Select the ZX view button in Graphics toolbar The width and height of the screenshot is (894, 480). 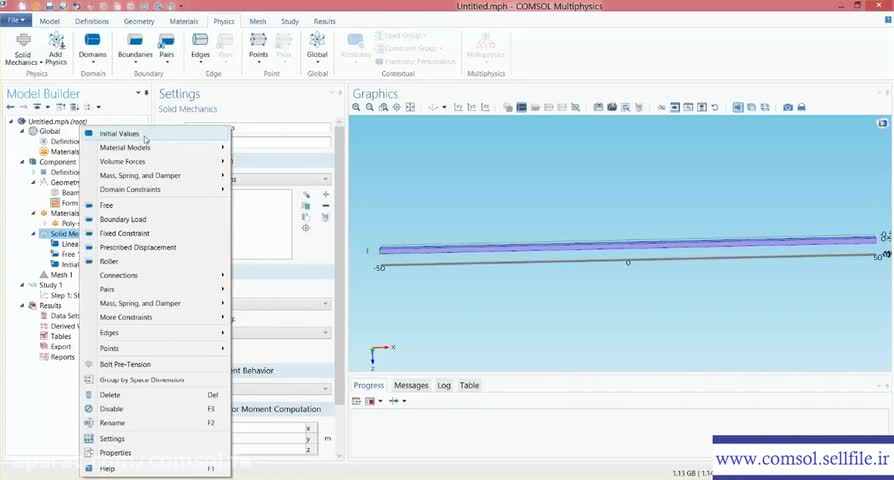[x=485, y=107]
